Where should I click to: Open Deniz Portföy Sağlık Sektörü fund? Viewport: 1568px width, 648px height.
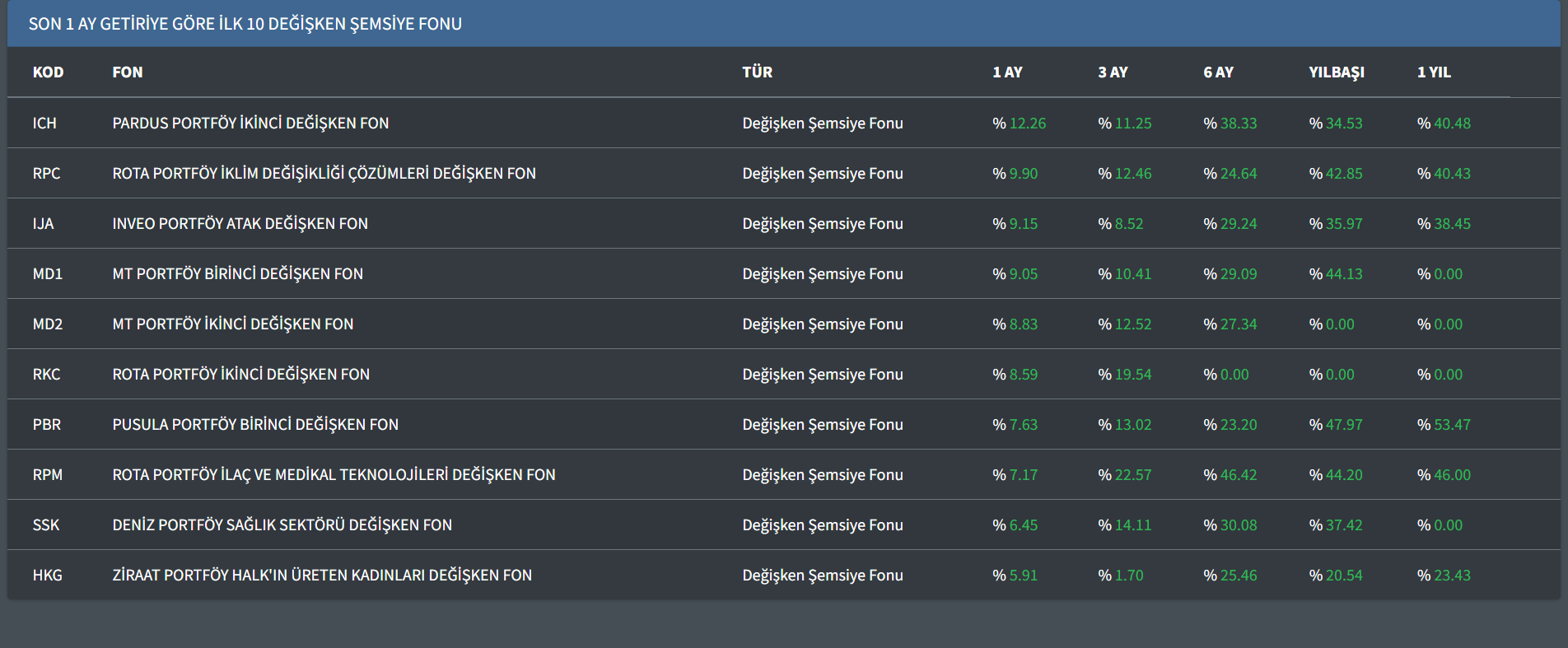[x=282, y=525]
